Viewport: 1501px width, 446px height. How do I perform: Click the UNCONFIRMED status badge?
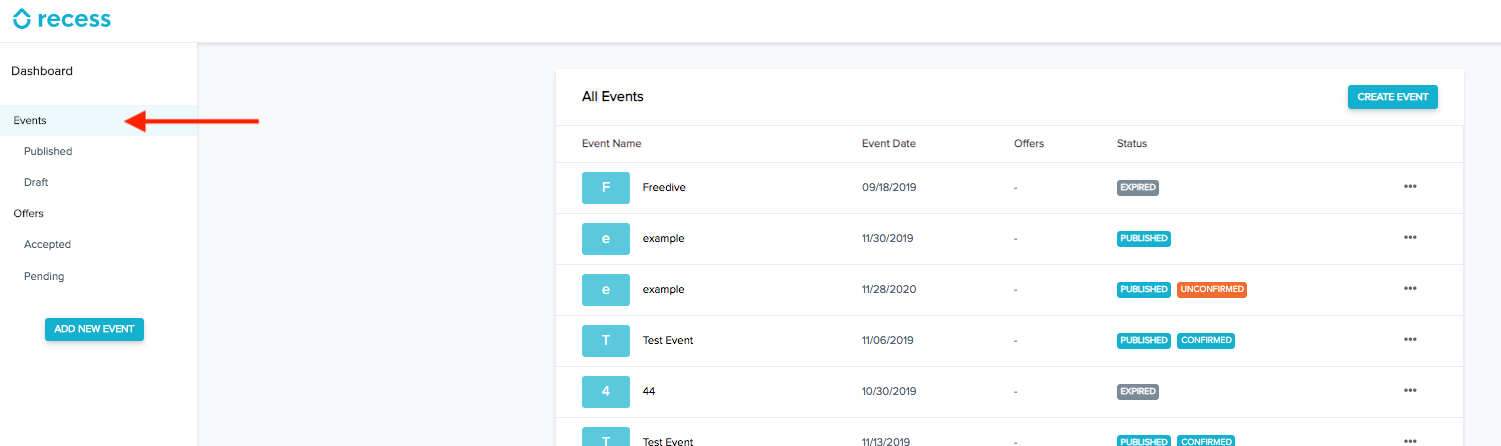pos(1212,290)
